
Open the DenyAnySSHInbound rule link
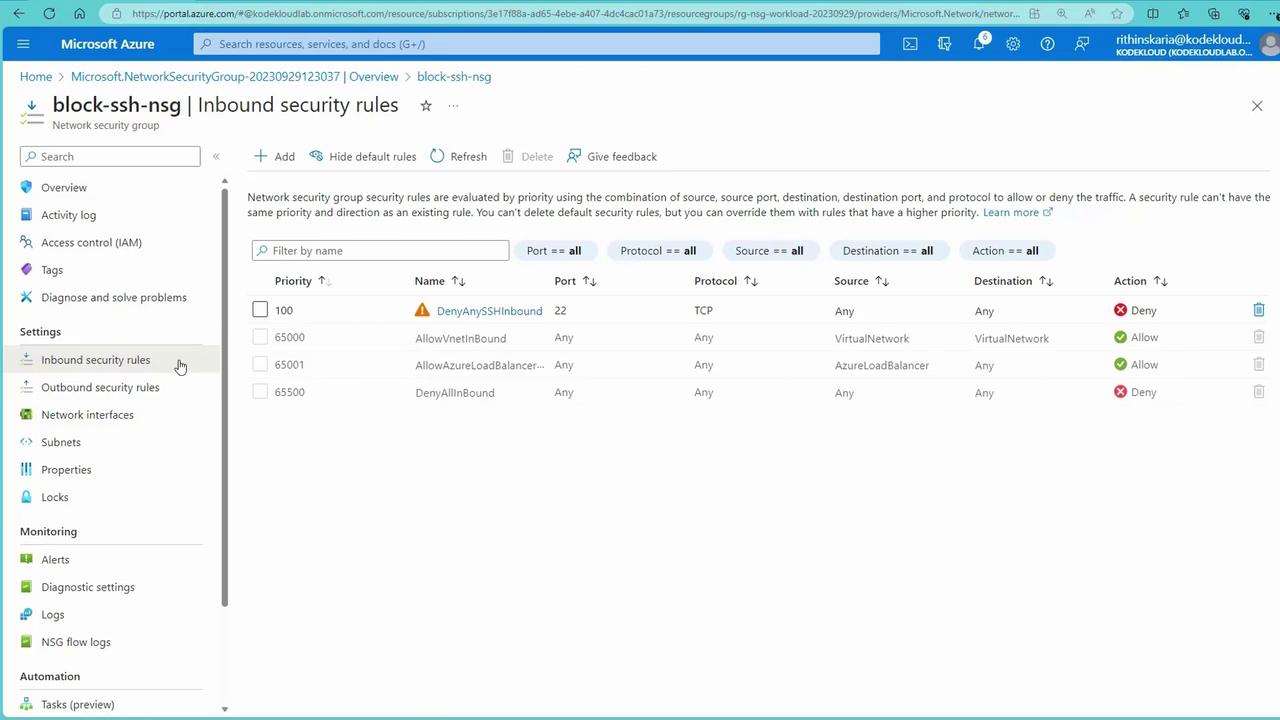[x=489, y=311]
